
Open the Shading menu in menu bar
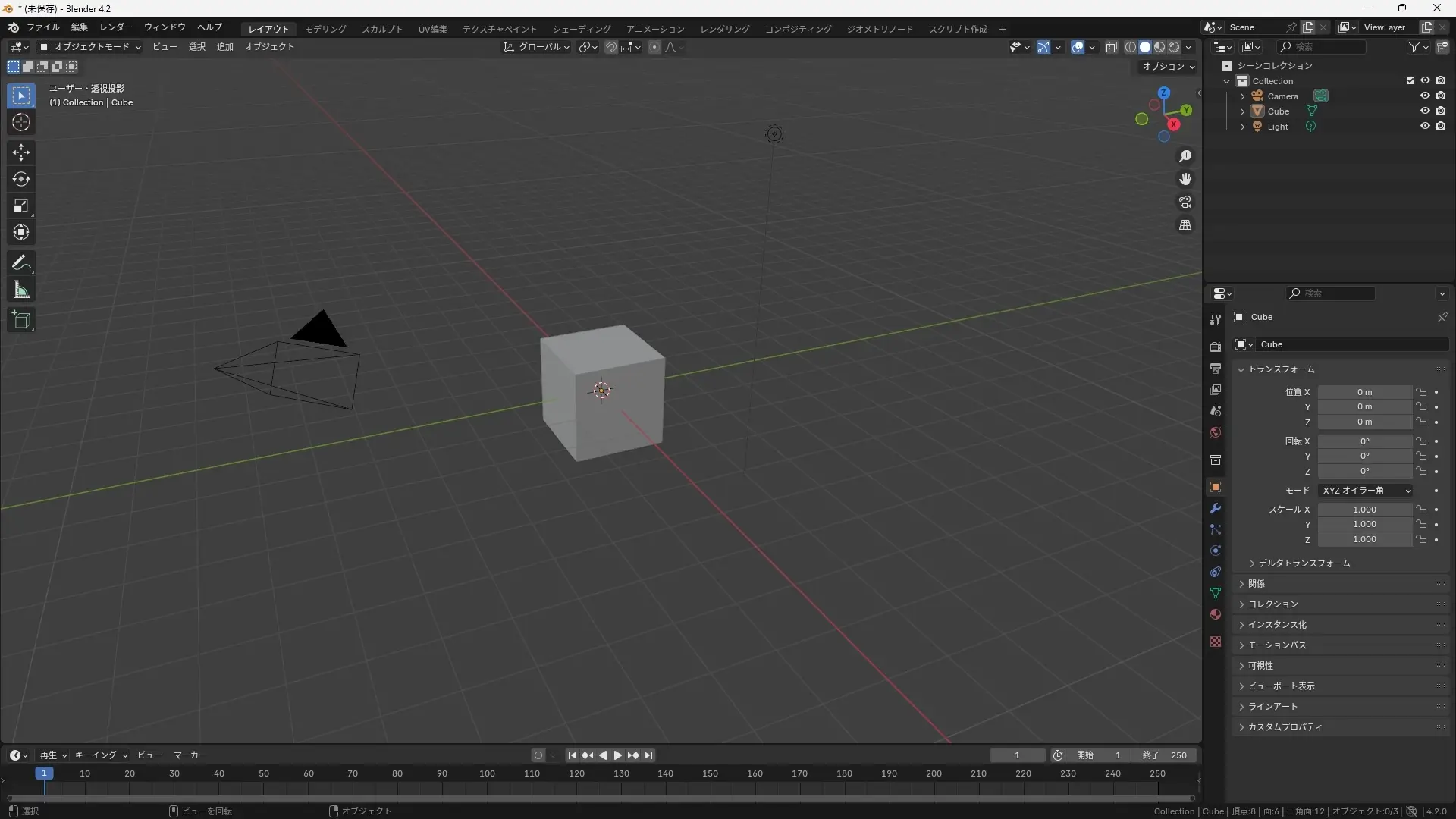(x=580, y=27)
